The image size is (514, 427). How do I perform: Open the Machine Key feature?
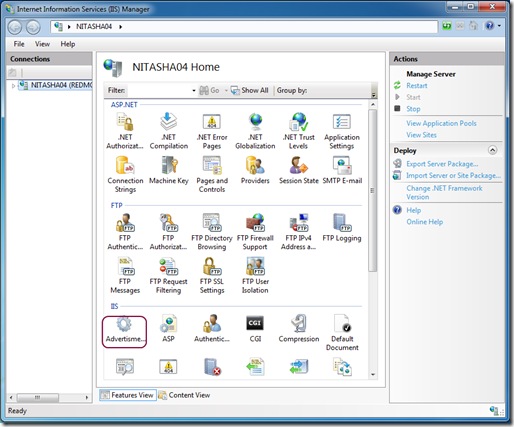(169, 170)
